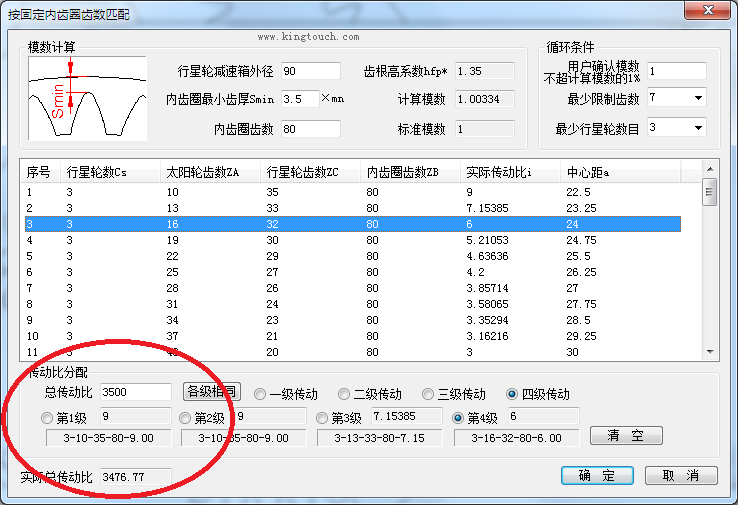
Task: Click the 3-16-32-80-6.00 stage summary box
Action: [516, 438]
